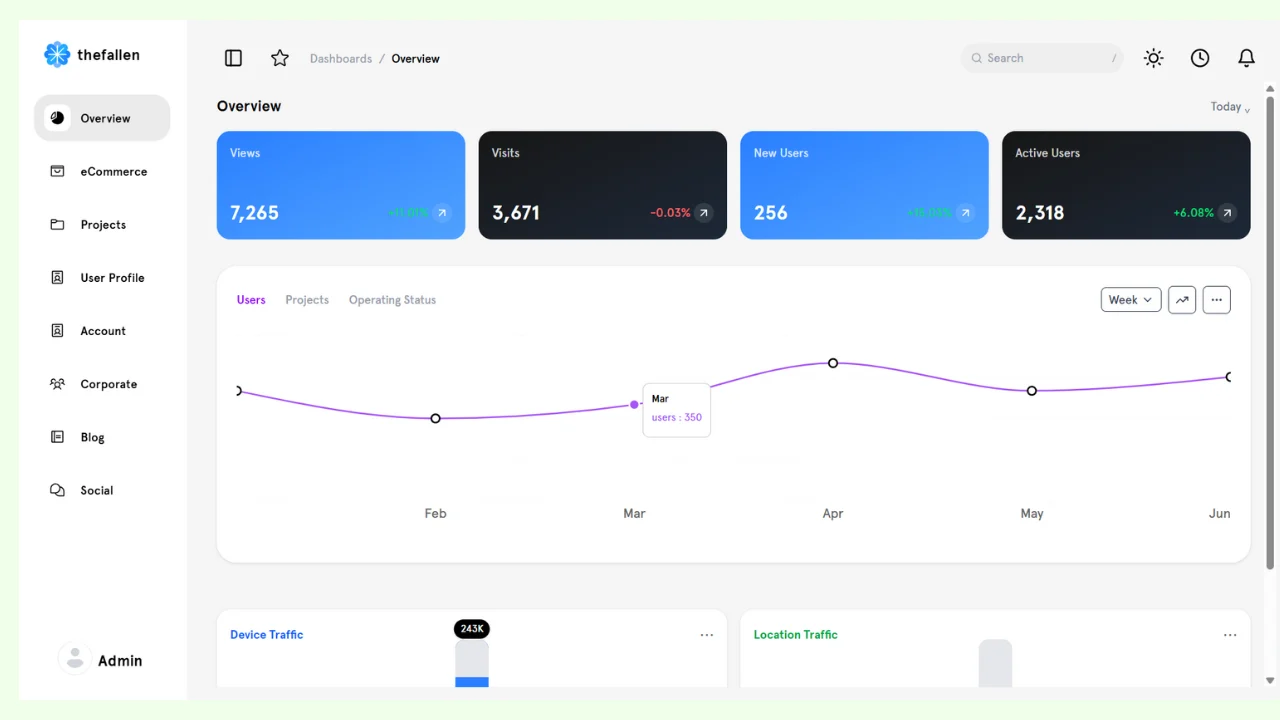Click the eCommerce box icon
1280x720 pixels.
57,171
